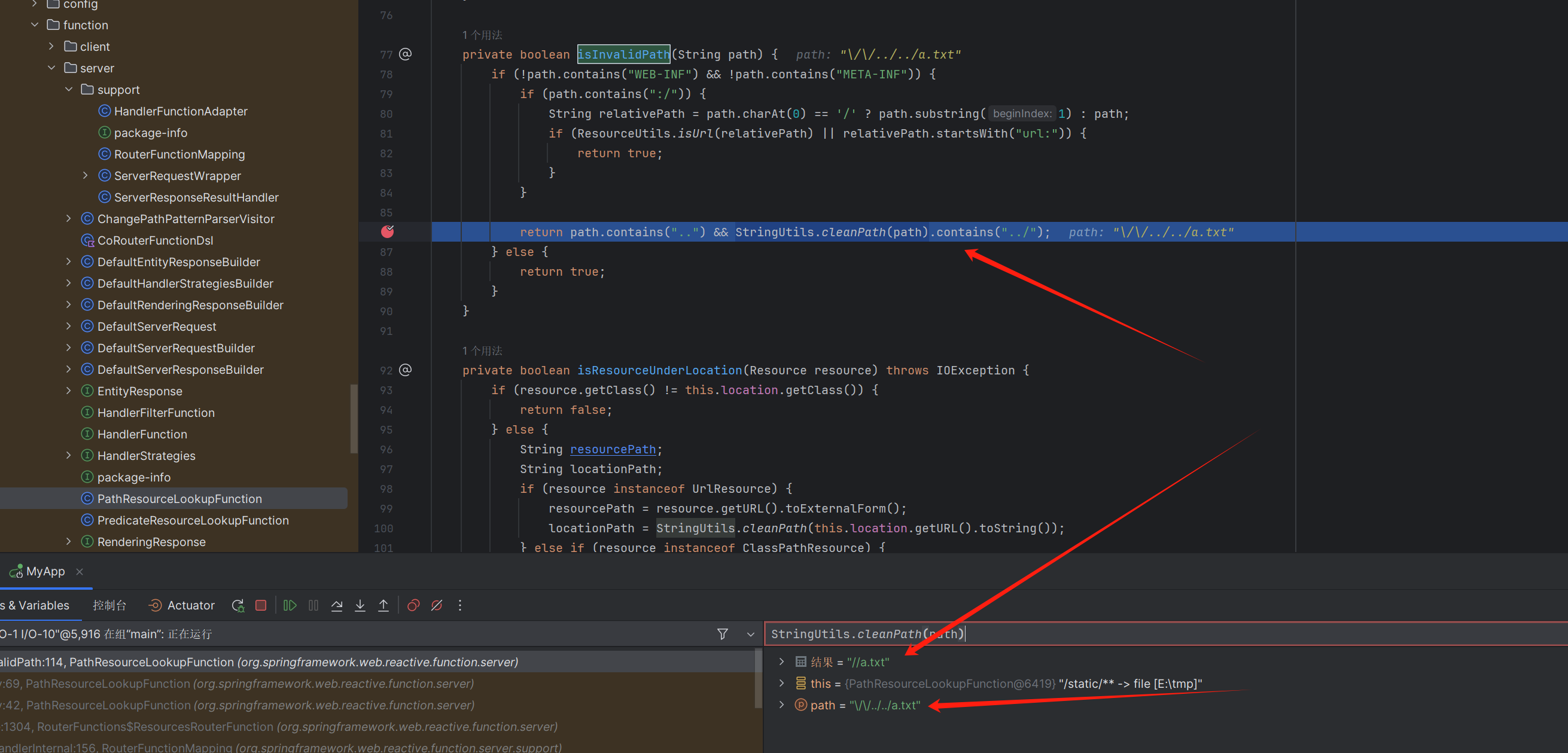View all breakpoints

pos(413,605)
